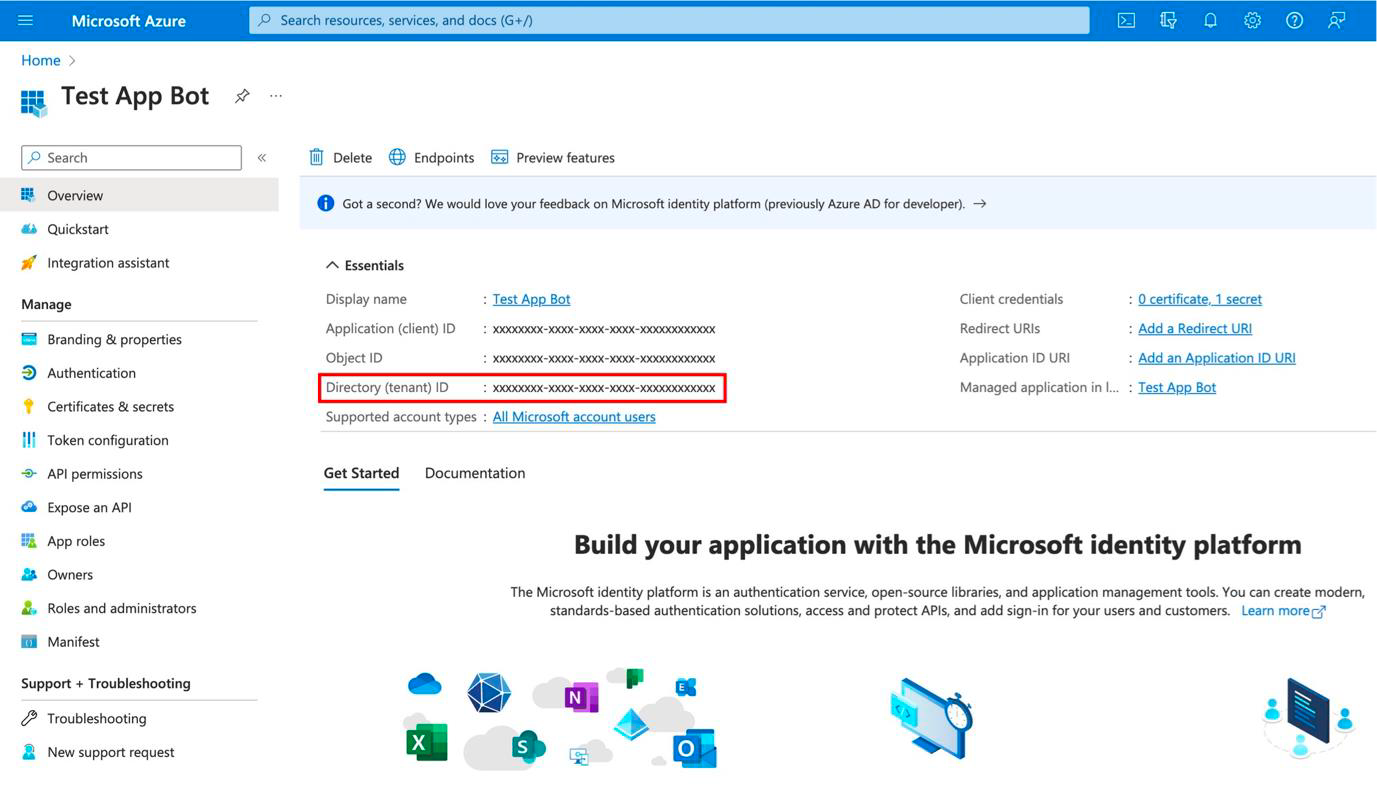
Task: Click Add an Application ID URI
Action: click(1217, 358)
